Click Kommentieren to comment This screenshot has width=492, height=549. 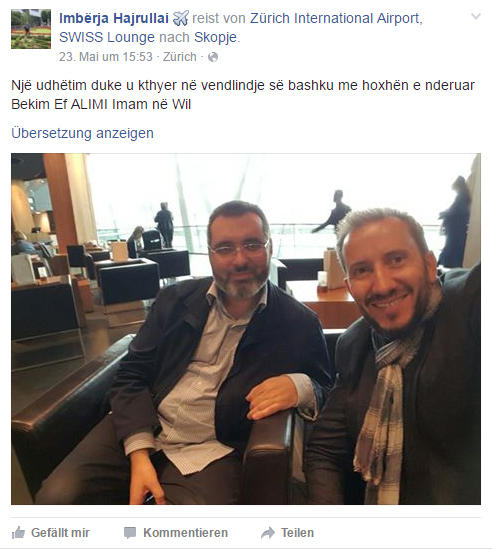click(x=186, y=533)
